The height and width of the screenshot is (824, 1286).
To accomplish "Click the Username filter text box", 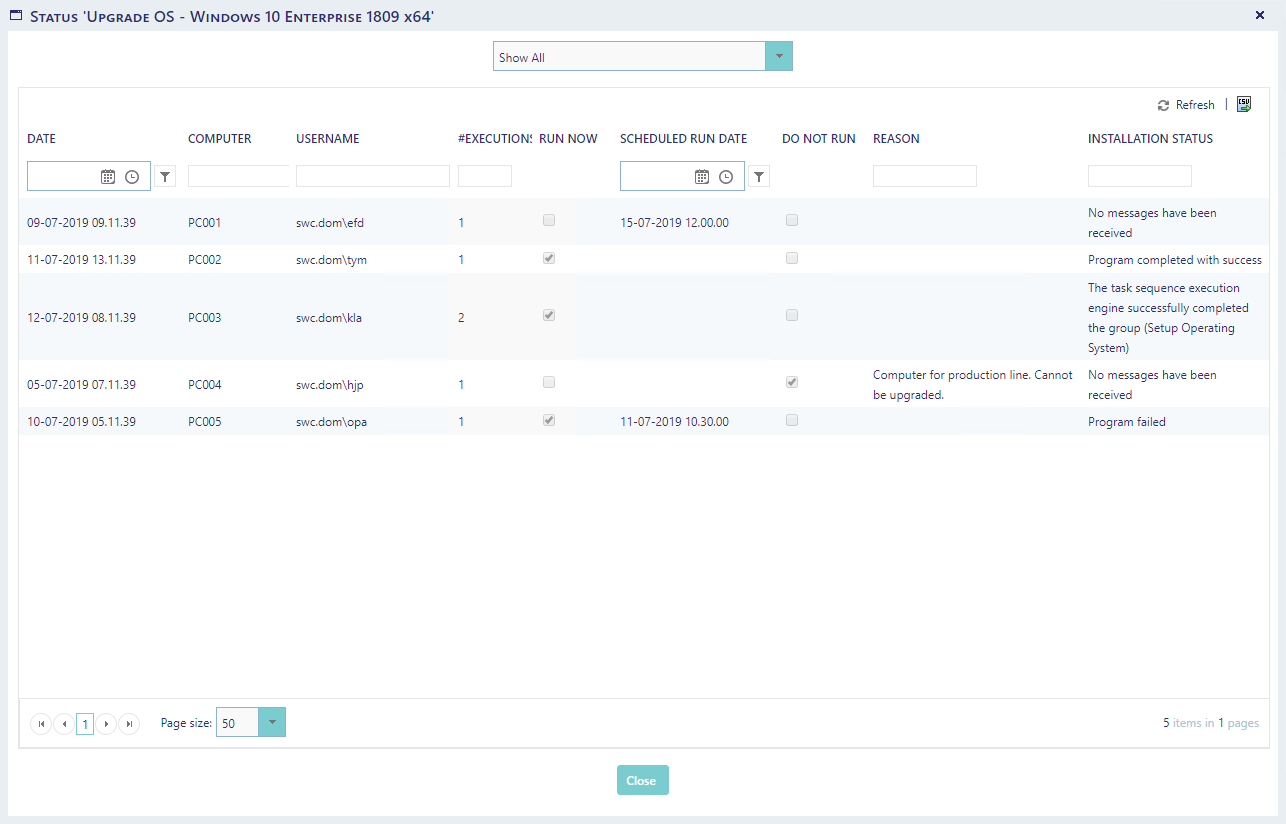I will click(372, 177).
